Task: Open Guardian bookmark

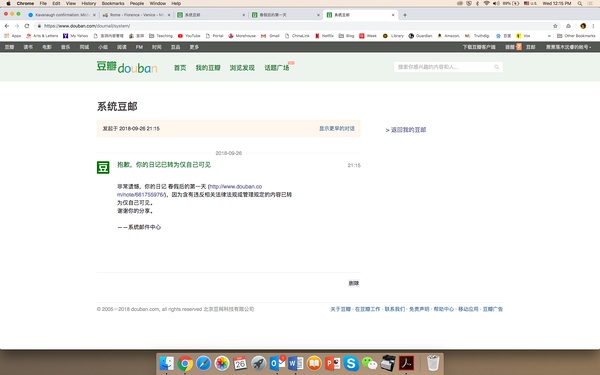Action: click(420, 36)
